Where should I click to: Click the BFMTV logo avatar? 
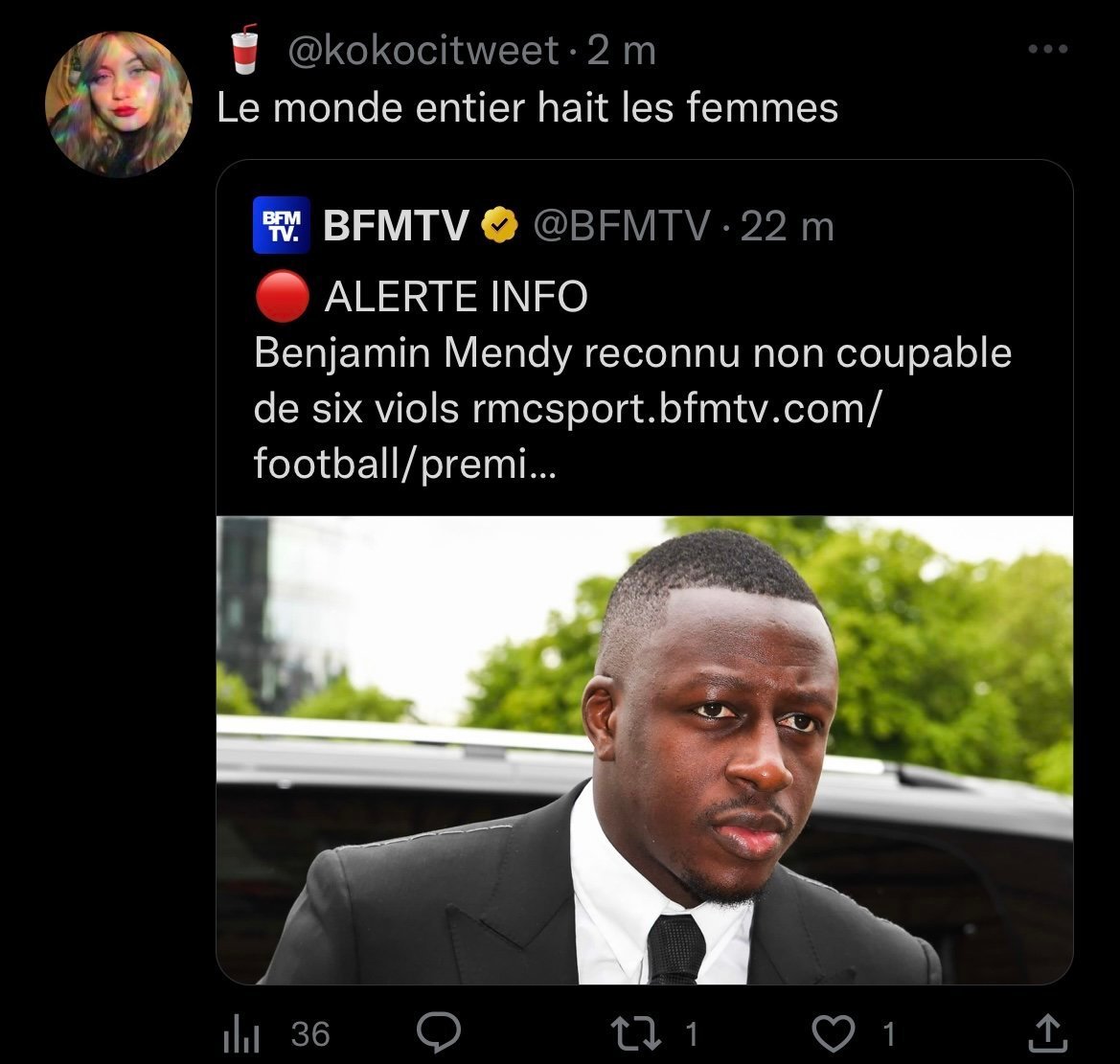click(282, 226)
